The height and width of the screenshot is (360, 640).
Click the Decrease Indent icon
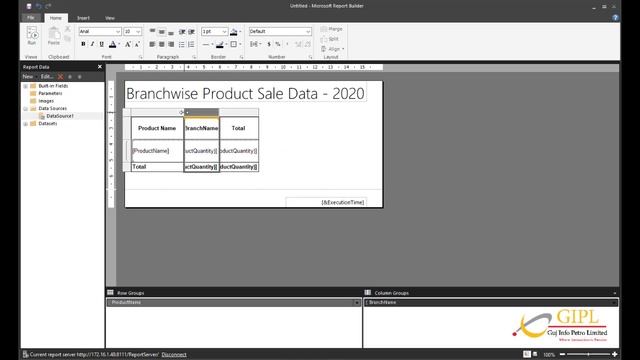click(182, 31)
